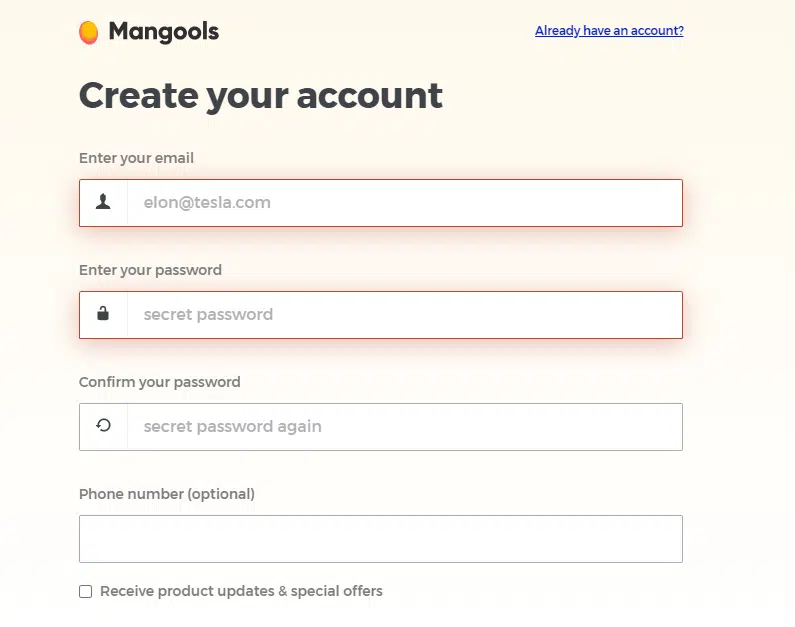This screenshot has height=627, width=795.
Task: Click the Mangools wordmark text
Action: (164, 31)
